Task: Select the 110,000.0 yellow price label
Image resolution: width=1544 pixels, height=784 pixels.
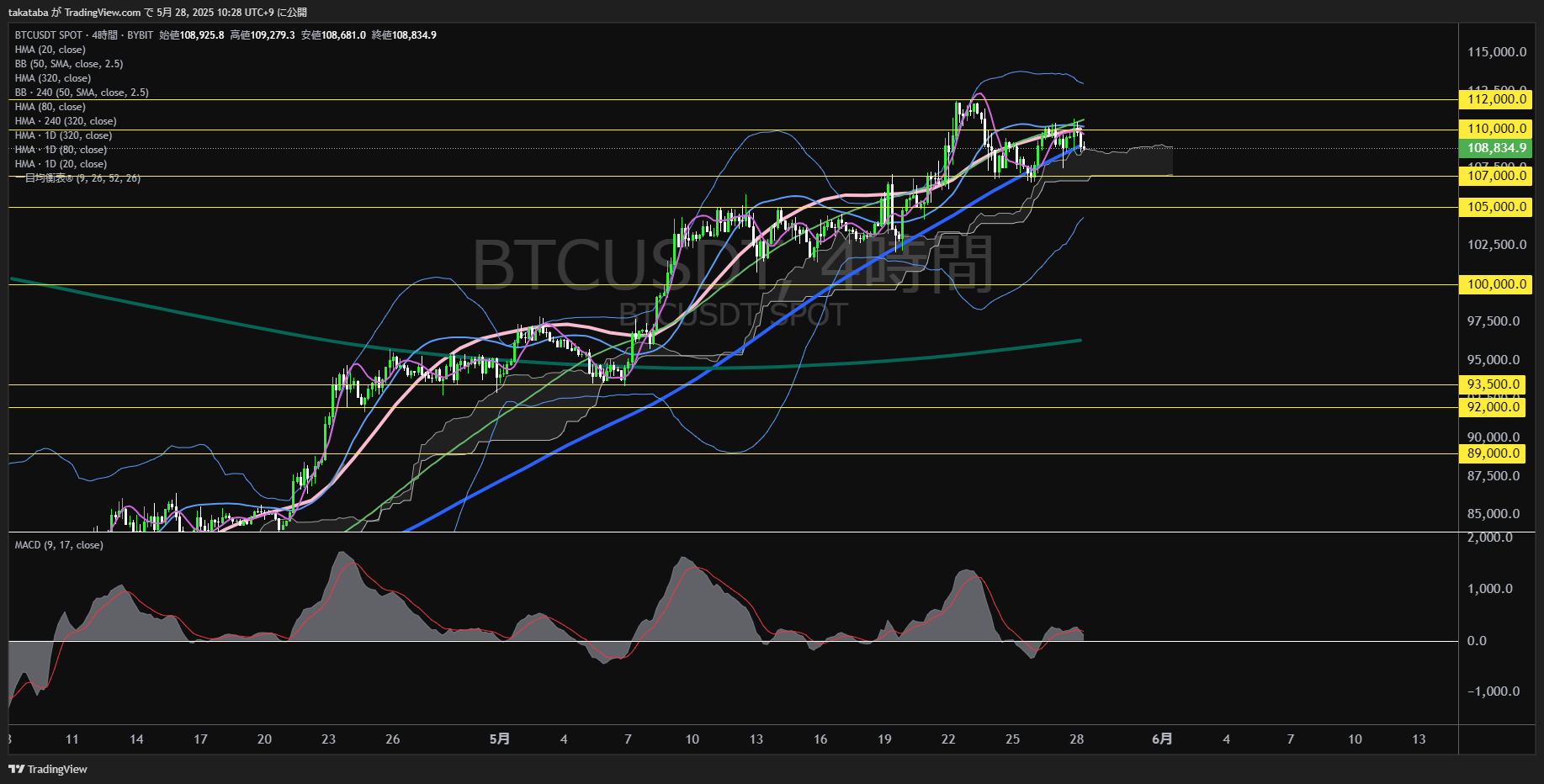Action: coord(1495,129)
